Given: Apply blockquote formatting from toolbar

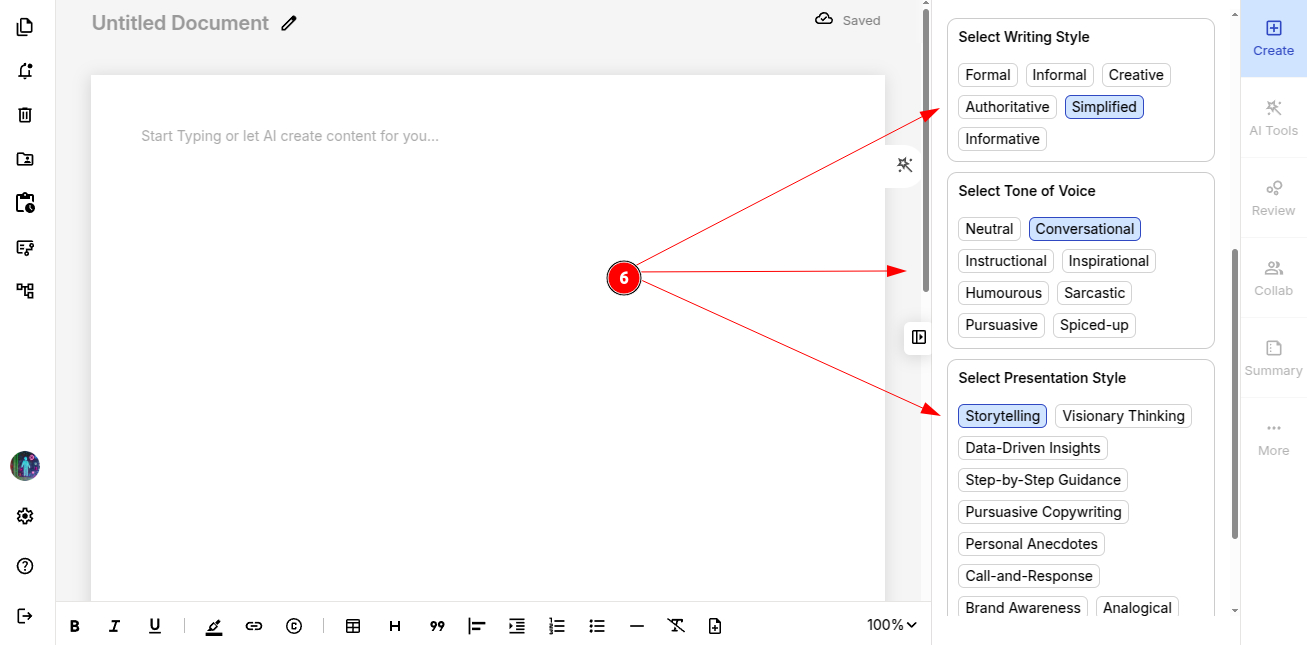Looking at the screenshot, I should pyautogui.click(x=437, y=626).
